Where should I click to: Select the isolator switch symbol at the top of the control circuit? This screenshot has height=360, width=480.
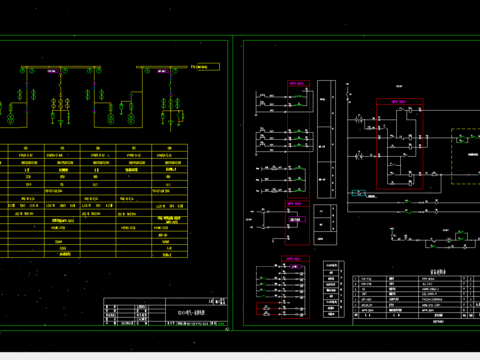pos(348,94)
